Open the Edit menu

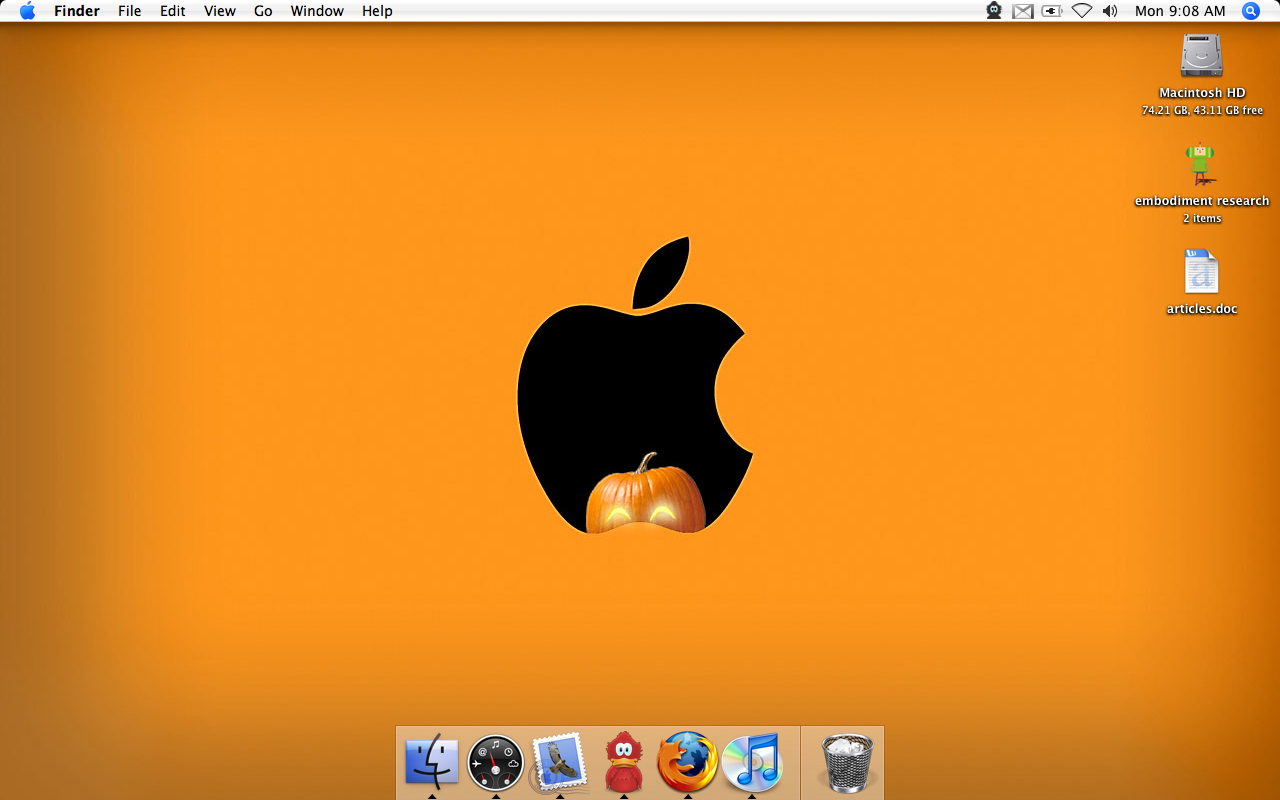point(173,11)
